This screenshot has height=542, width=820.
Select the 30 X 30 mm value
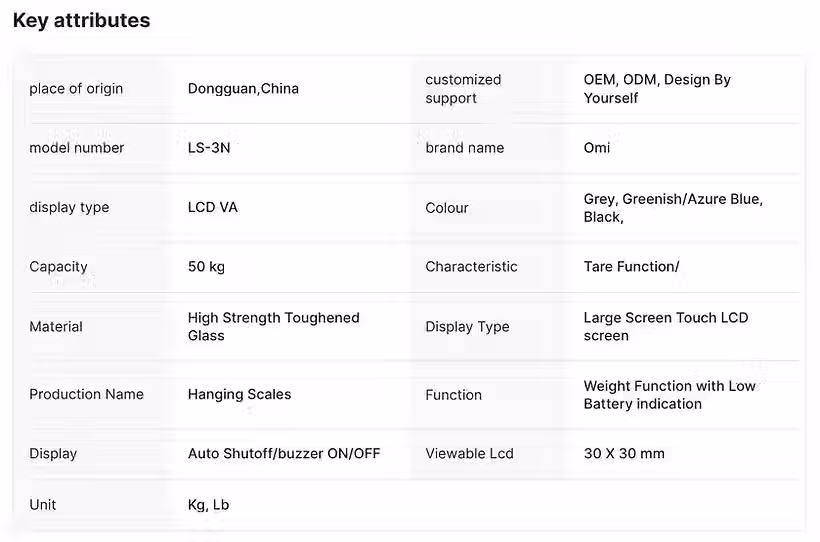[624, 453]
